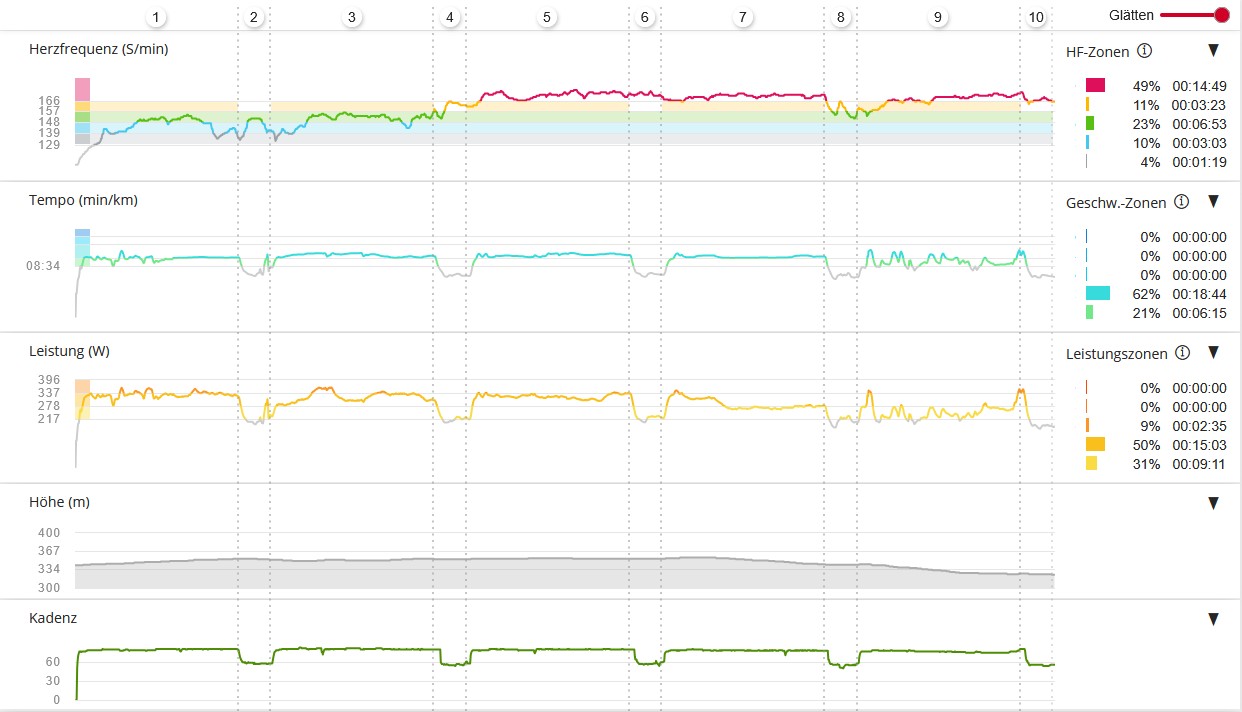The height and width of the screenshot is (712, 1242).
Task: Click the Glätten slider handle
Action: [x=1221, y=15]
